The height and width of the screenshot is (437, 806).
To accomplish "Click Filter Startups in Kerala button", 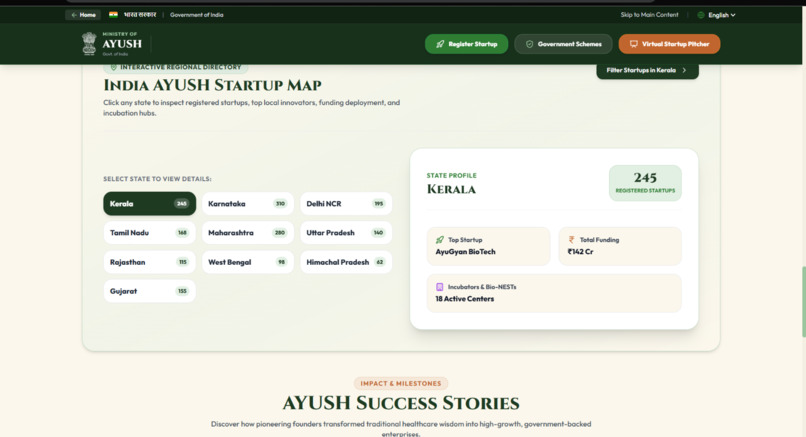I will tap(647, 70).
